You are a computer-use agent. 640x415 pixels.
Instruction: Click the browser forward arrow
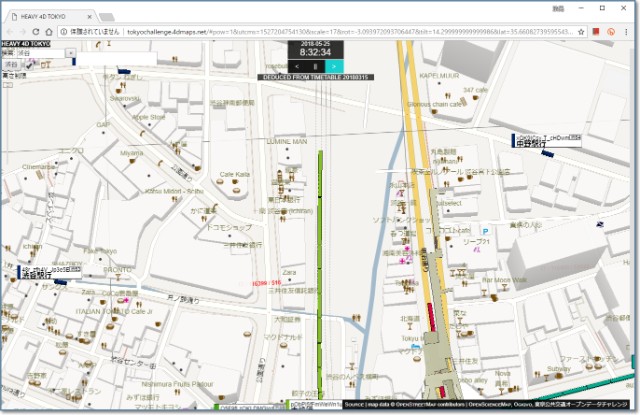29,32
